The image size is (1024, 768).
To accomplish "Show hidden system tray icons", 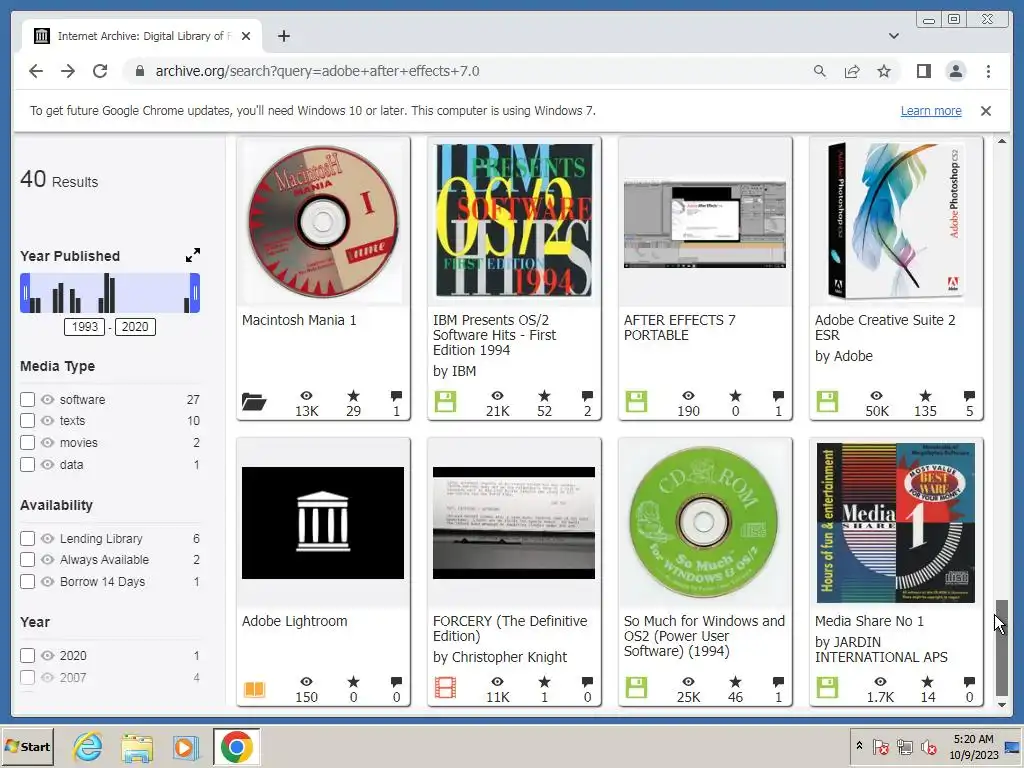I will (859, 746).
